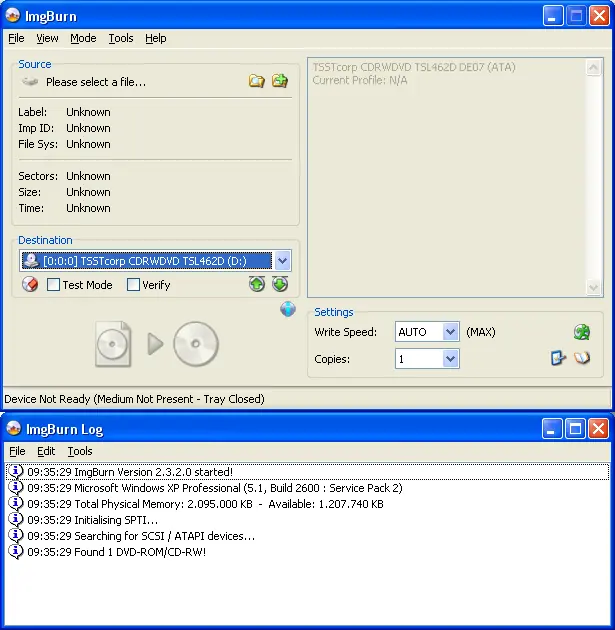
Task: Click the large Write image-to-disc button
Action: pos(157,344)
